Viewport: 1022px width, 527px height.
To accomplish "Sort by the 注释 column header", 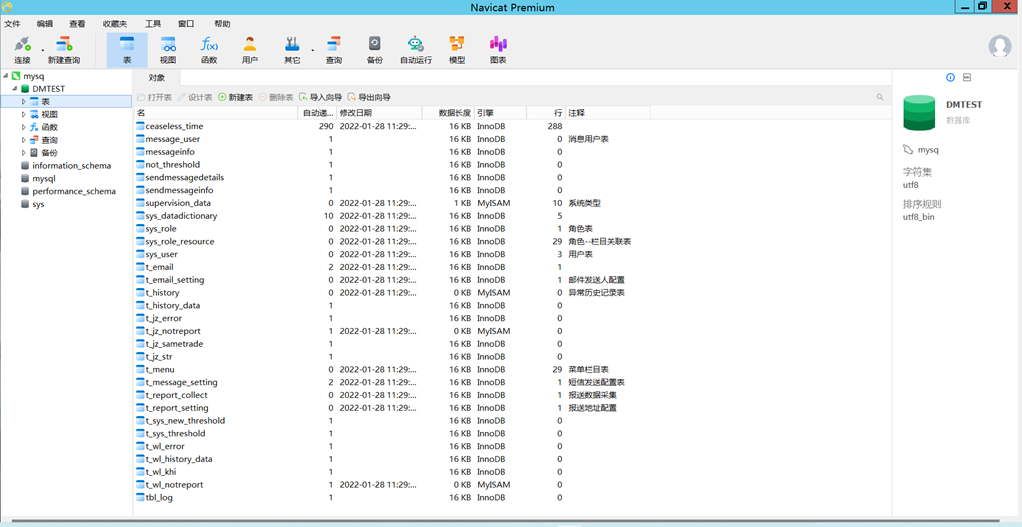I will 607,113.
